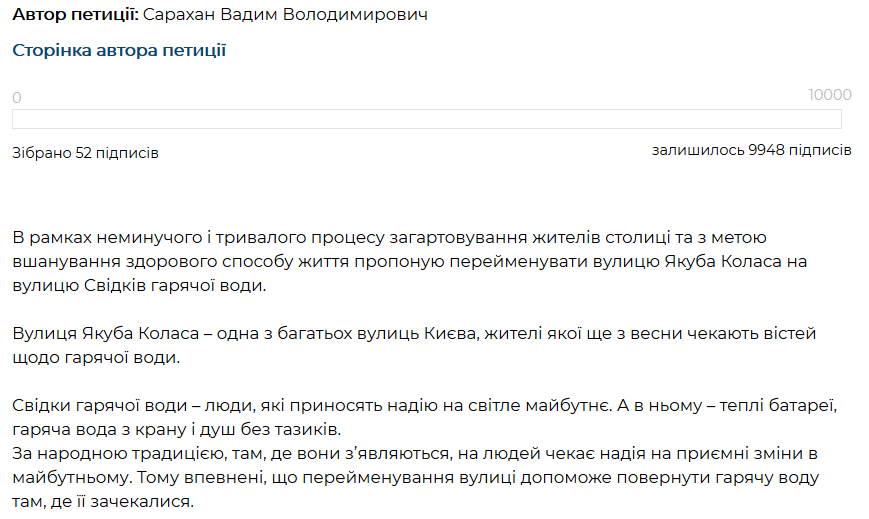Click the '0' progress start label
This screenshot has width=869, height=519.
16,98
